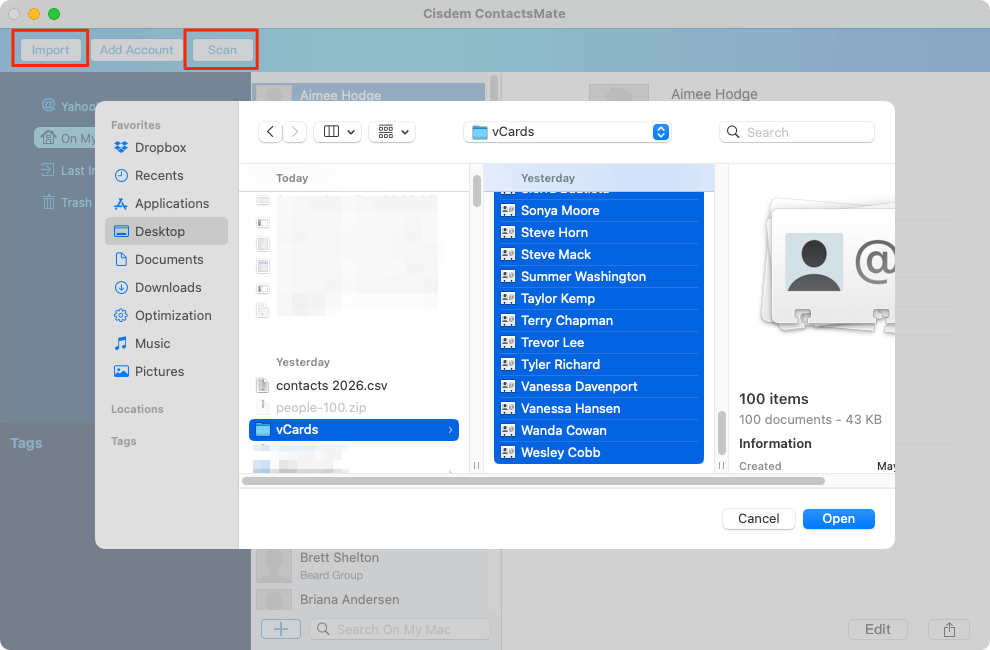
Task: Select the Terry Chapman vCard
Action: 599,320
